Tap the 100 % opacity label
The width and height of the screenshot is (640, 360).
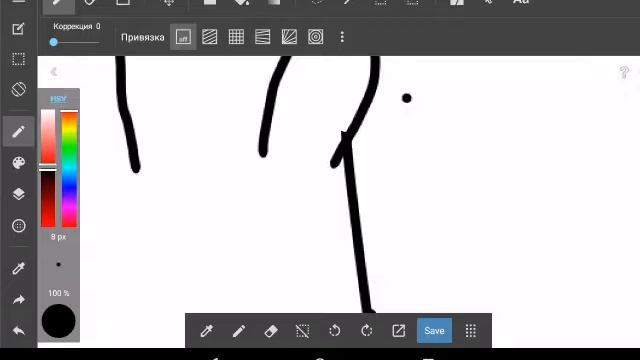(58, 293)
